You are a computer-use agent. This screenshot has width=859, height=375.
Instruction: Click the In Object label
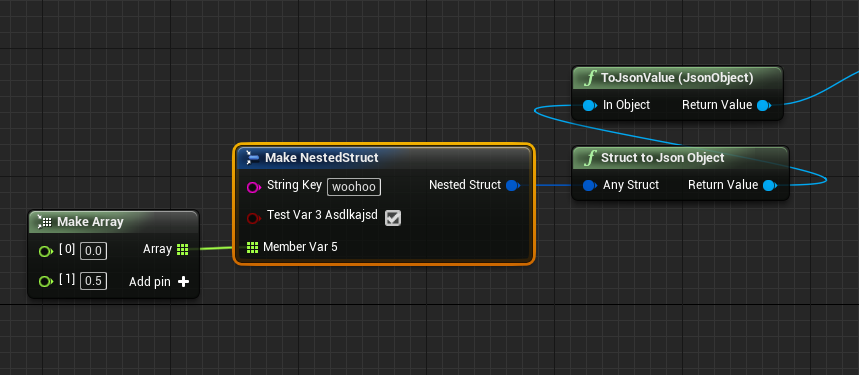[x=627, y=105]
